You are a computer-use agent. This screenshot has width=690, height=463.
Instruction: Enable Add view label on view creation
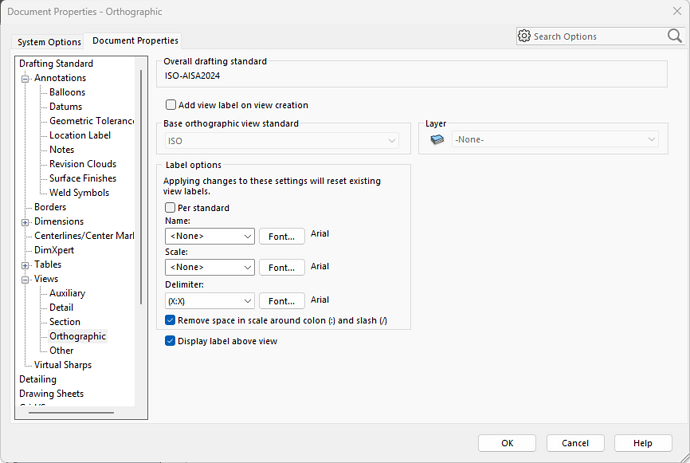(171, 105)
